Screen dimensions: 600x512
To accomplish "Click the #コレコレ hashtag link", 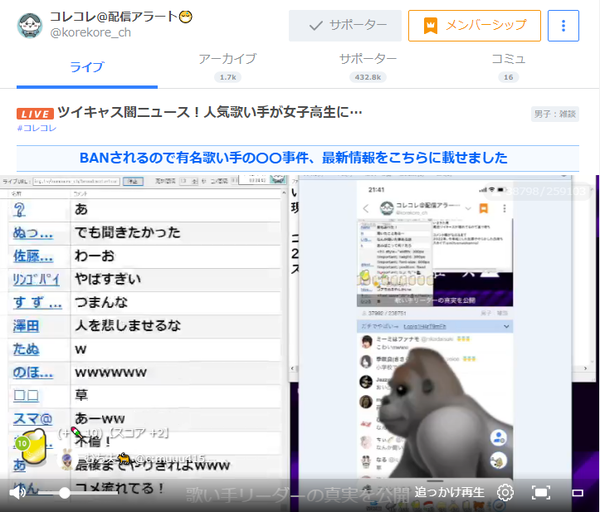I will pos(36,128).
